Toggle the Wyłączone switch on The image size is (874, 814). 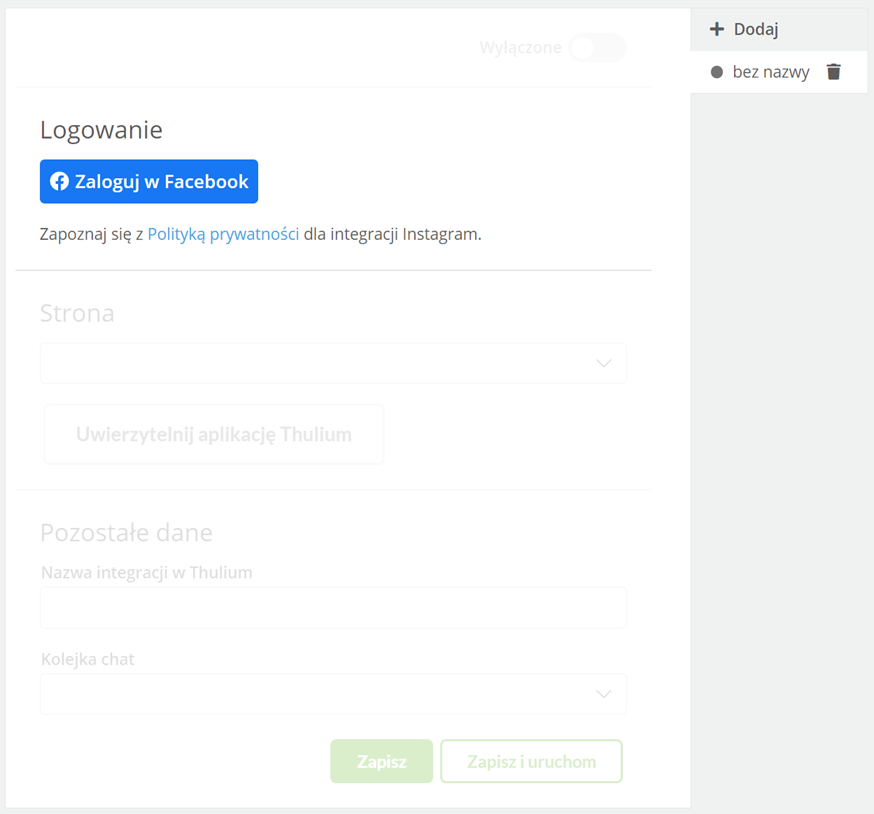click(x=598, y=47)
